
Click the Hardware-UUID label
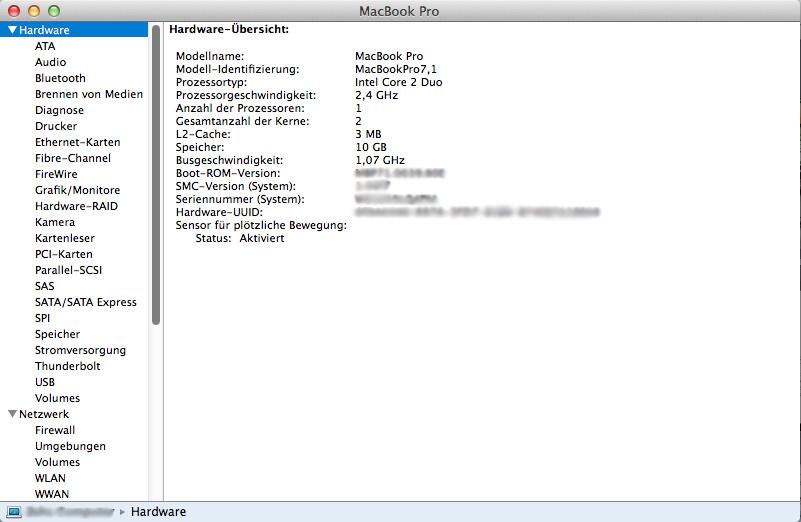coord(219,212)
